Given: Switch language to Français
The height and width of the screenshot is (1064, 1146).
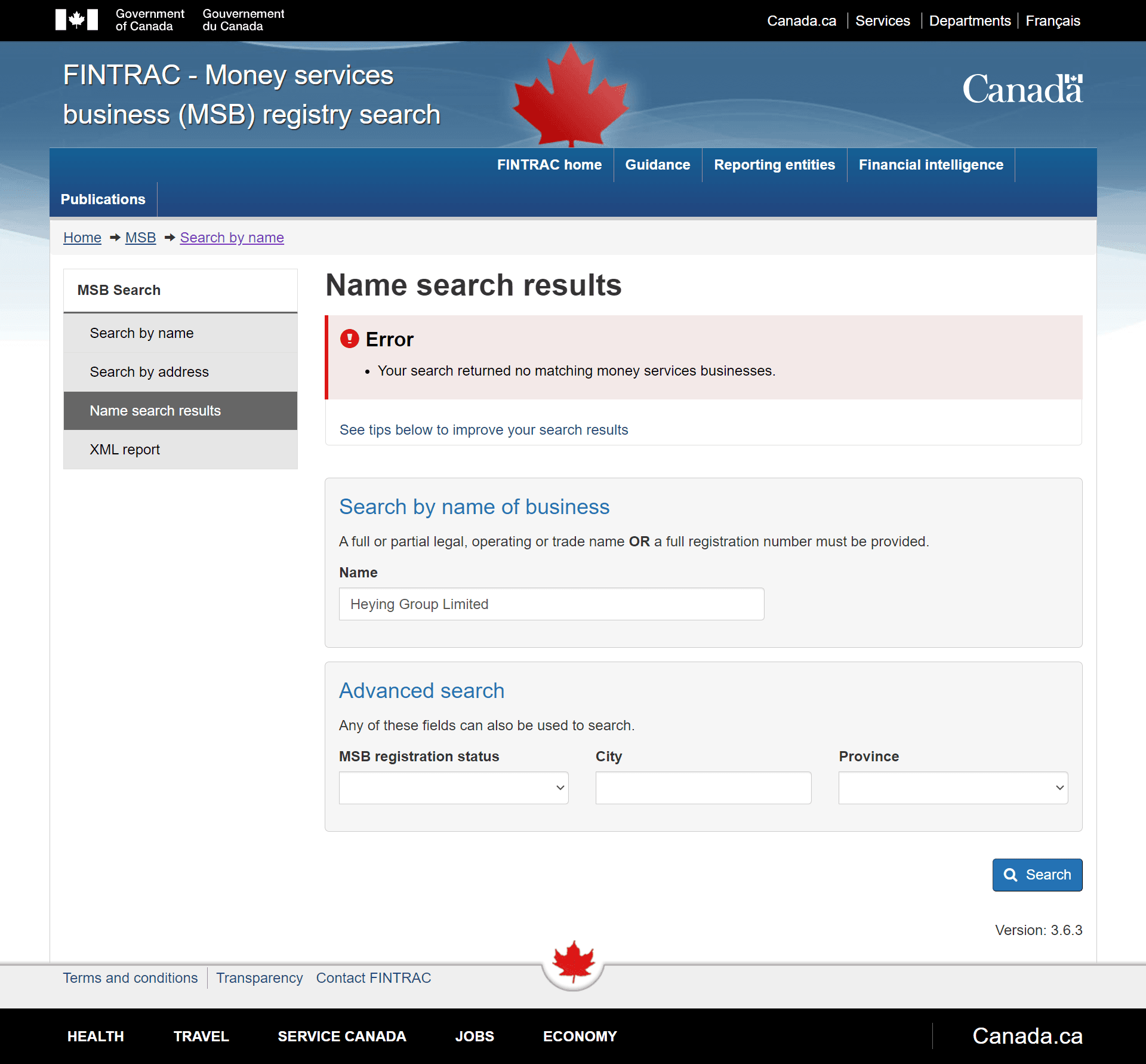Looking at the screenshot, I should (x=1052, y=21).
